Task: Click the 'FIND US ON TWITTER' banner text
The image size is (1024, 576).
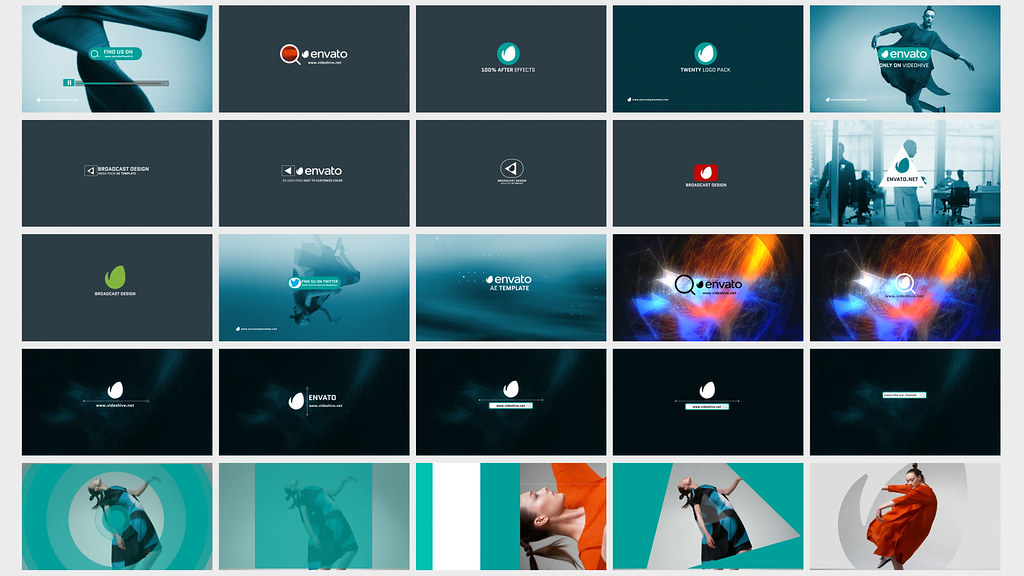Action: 320,281
